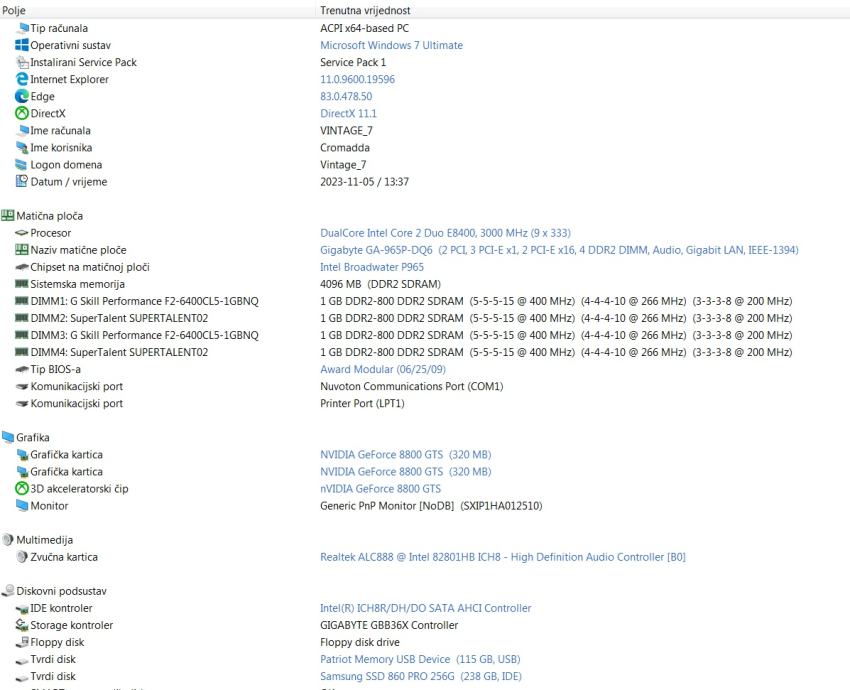The width and height of the screenshot is (850, 690).
Task: Click the Printer Port (LPT1) value
Action: click(362, 403)
